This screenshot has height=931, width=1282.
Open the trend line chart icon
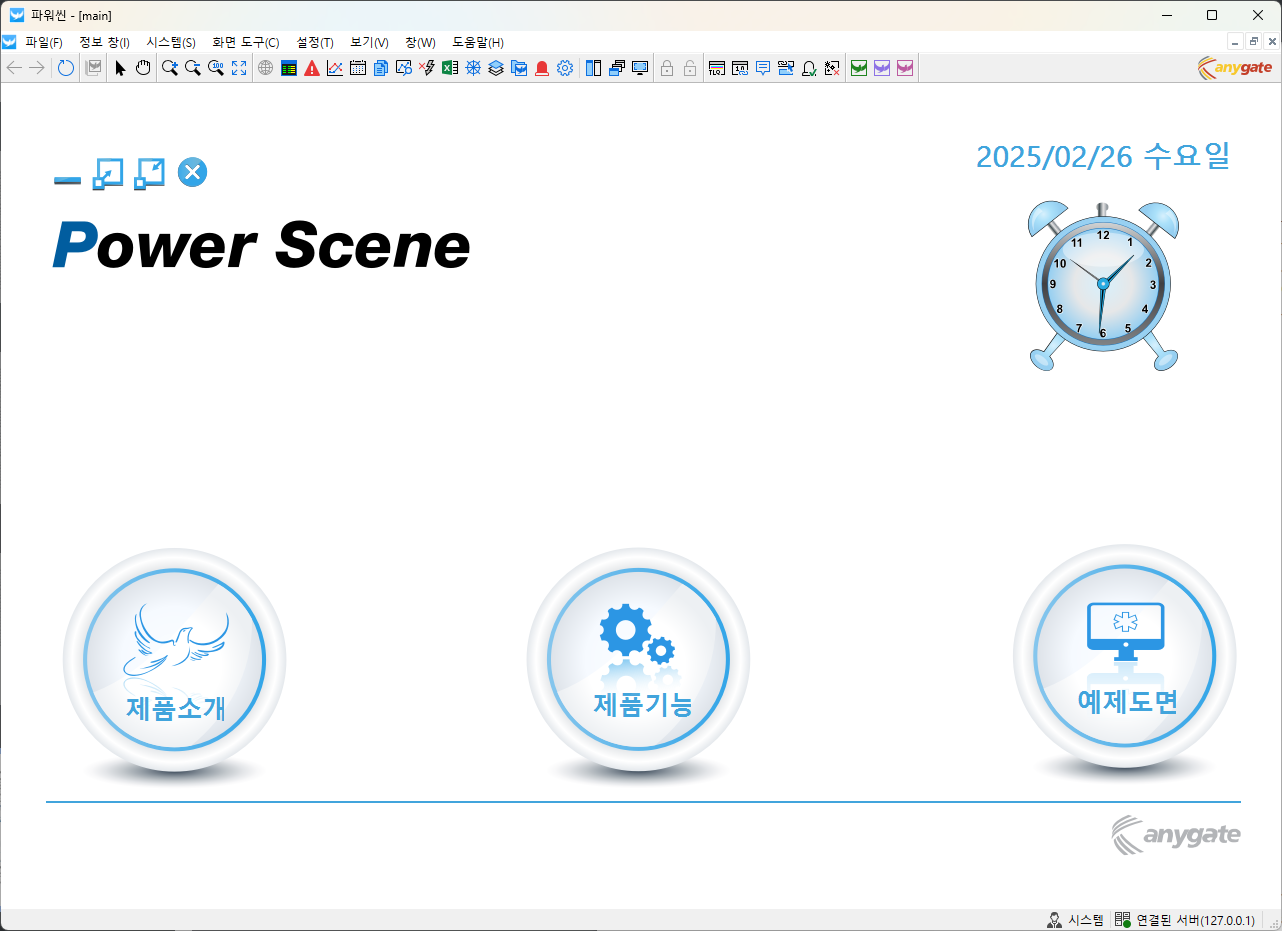[x=335, y=68]
